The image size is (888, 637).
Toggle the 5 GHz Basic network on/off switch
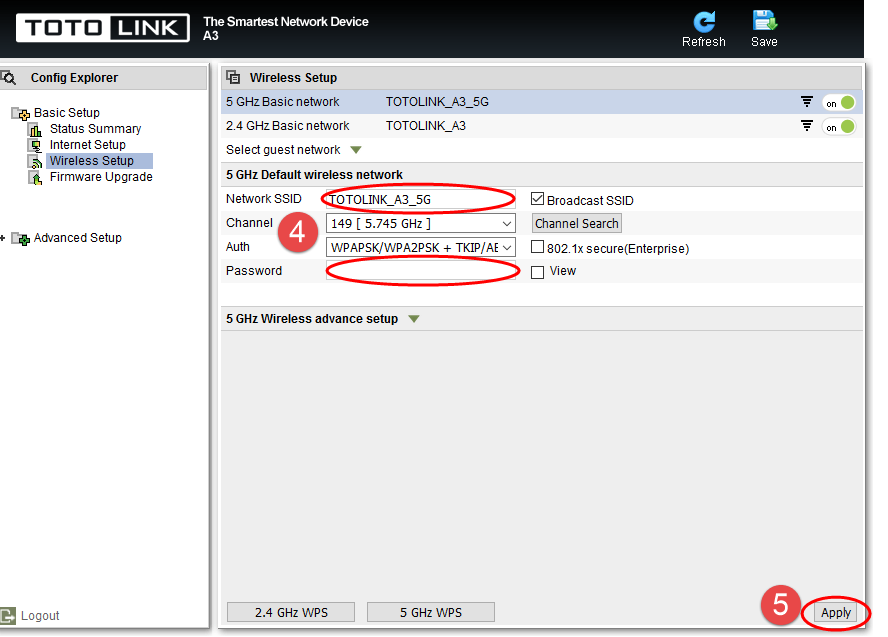[x=839, y=102]
